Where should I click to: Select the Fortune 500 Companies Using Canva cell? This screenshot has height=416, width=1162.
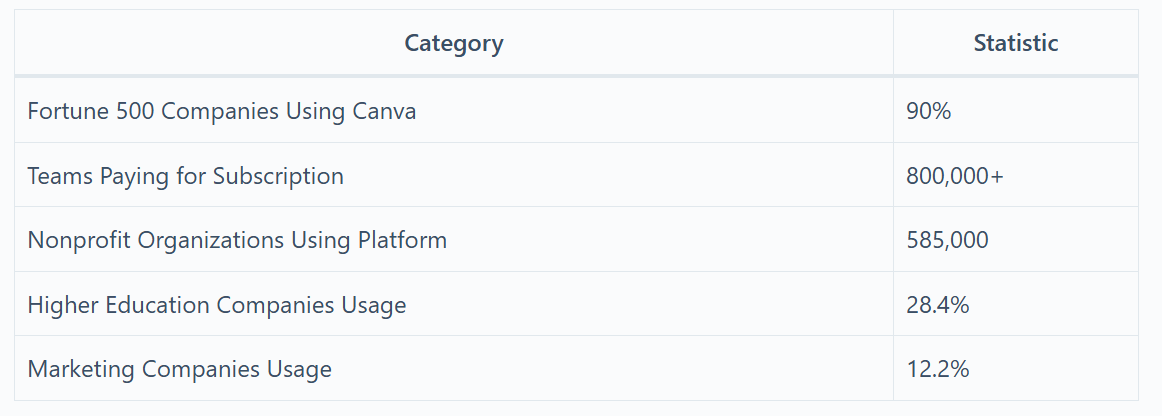click(x=454, y=110)
